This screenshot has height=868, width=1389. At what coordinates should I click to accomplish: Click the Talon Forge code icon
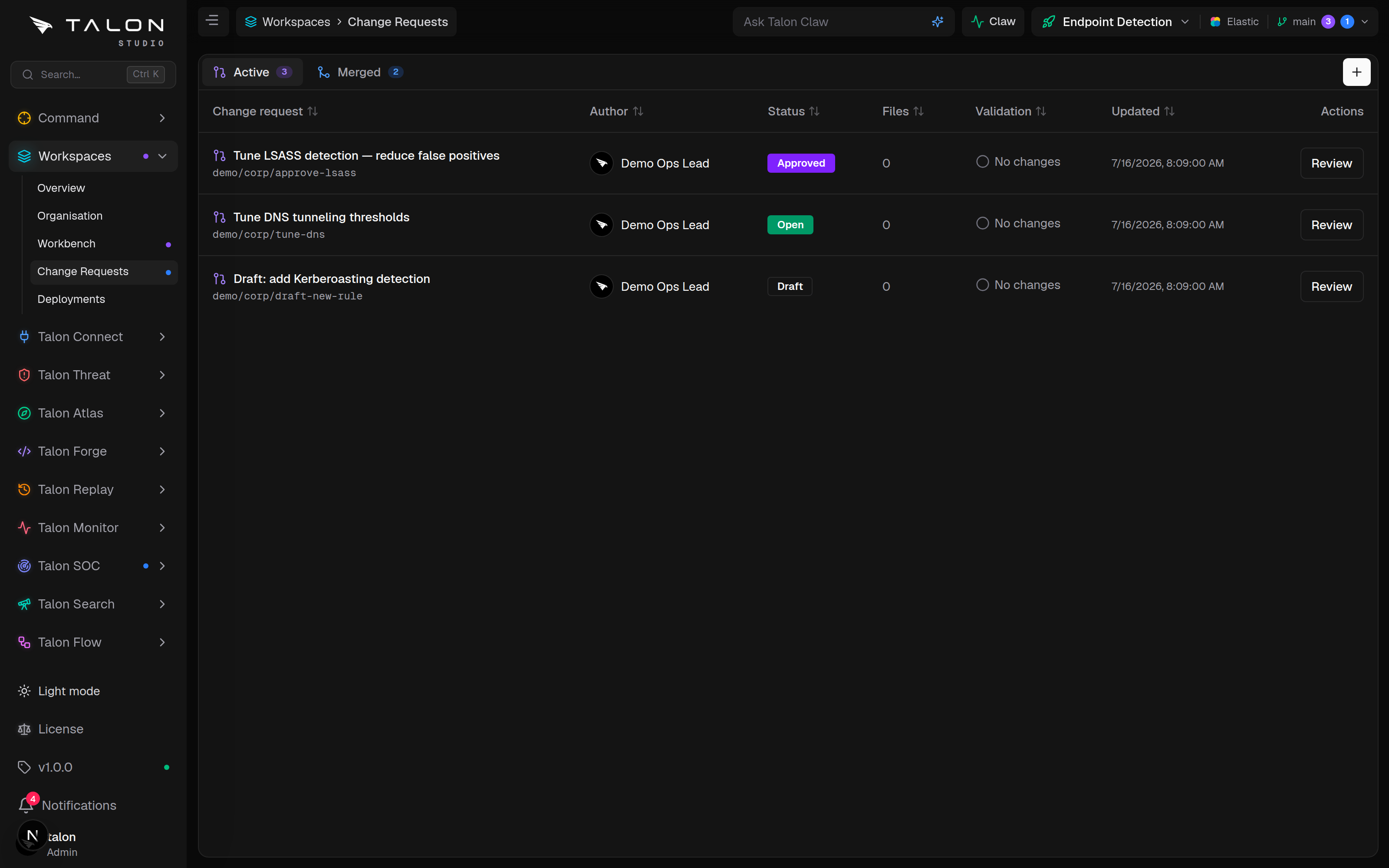pyautogui.click(x=24, y=451)
